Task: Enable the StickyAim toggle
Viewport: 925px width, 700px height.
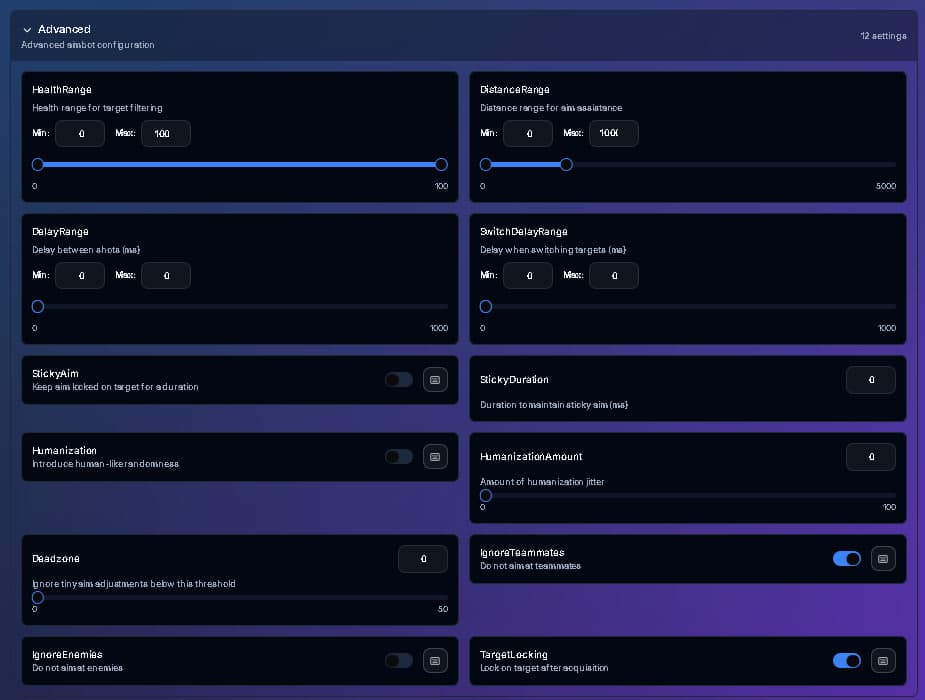Action: pos(398,380)
